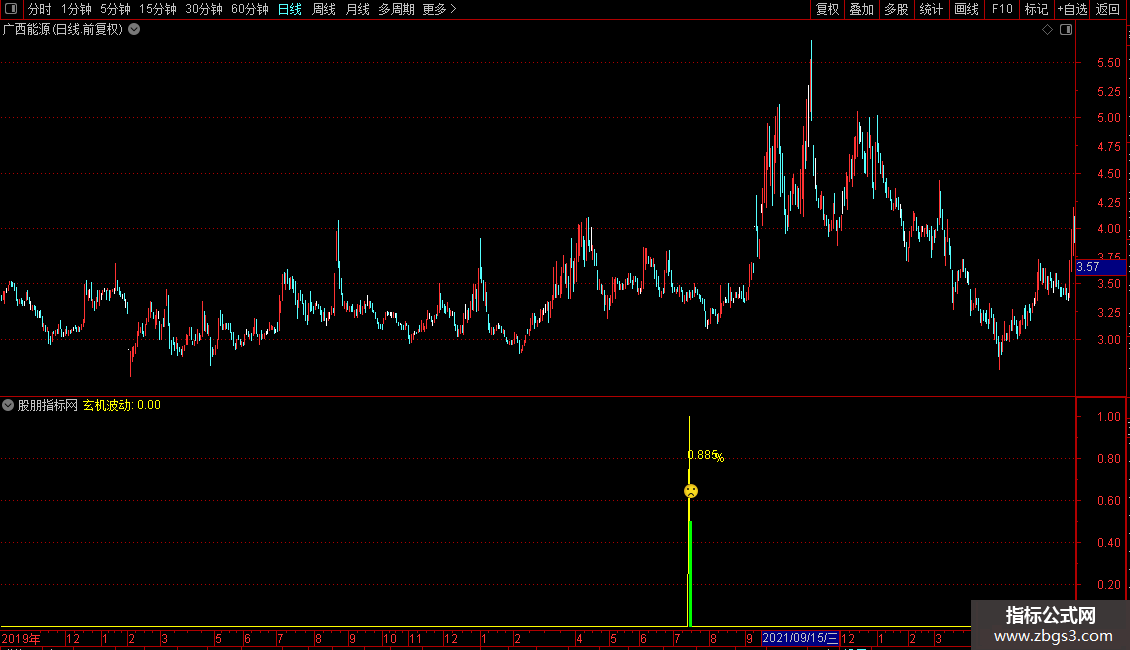Click the 5.50 price axis label

coord(1109,63)
